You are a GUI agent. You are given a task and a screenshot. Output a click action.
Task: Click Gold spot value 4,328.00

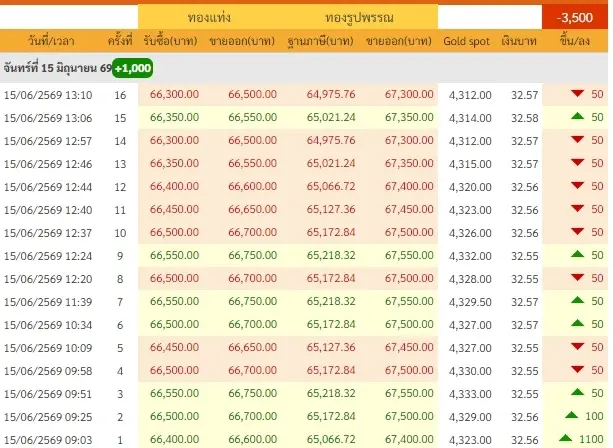(x=470, y=279)
